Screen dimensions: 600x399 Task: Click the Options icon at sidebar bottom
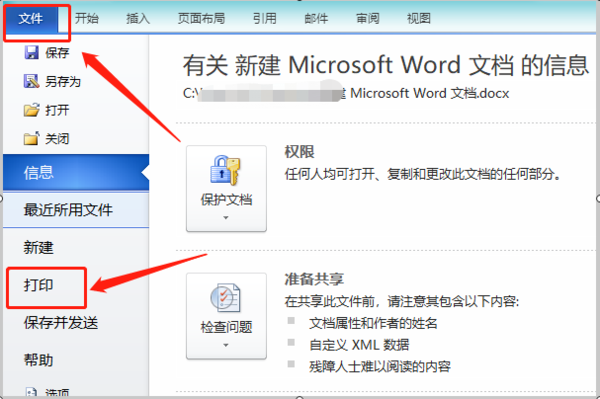click(x=31, y=393)
